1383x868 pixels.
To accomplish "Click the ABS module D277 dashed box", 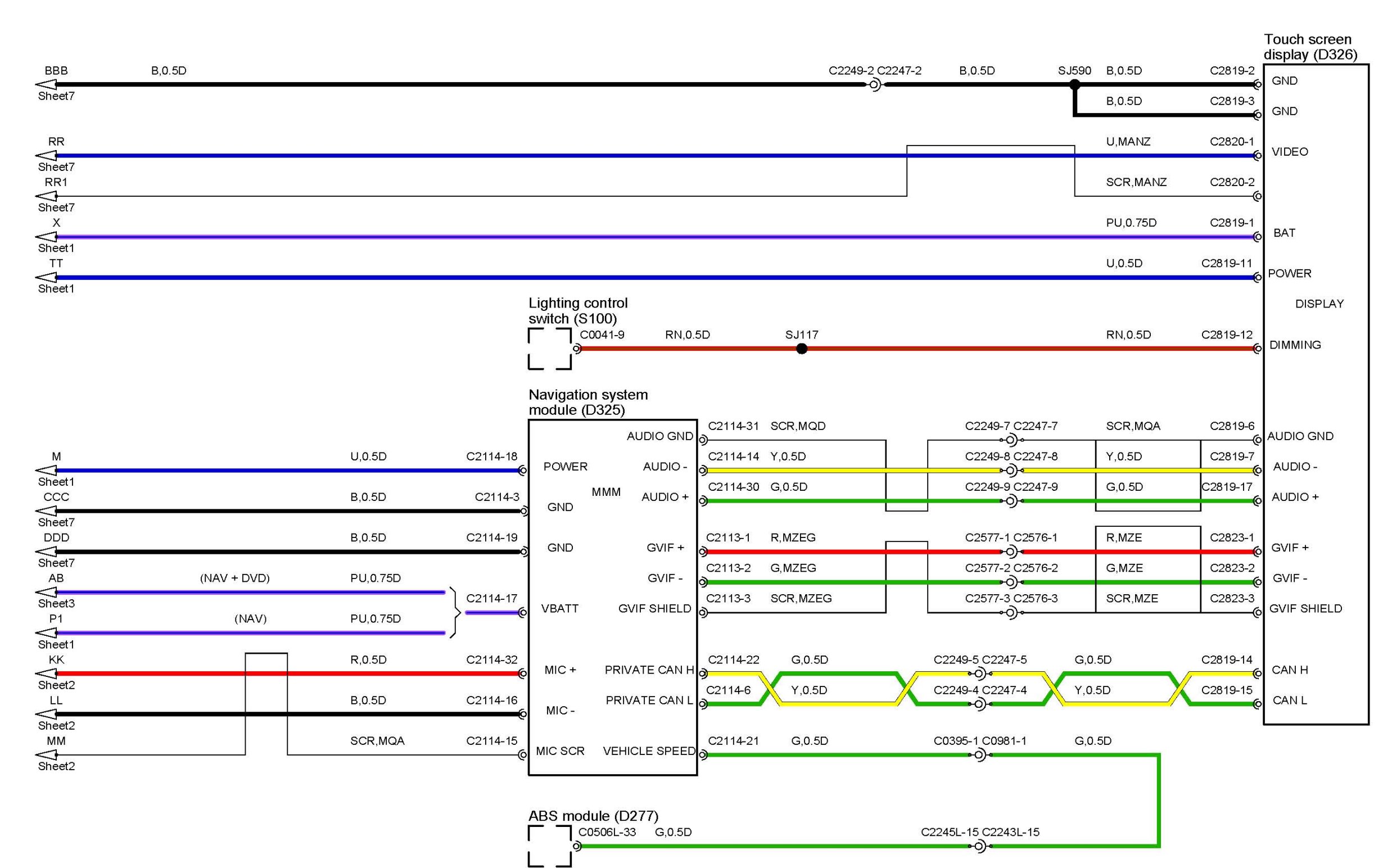I will pyautogui.click(x=549, y=846).
